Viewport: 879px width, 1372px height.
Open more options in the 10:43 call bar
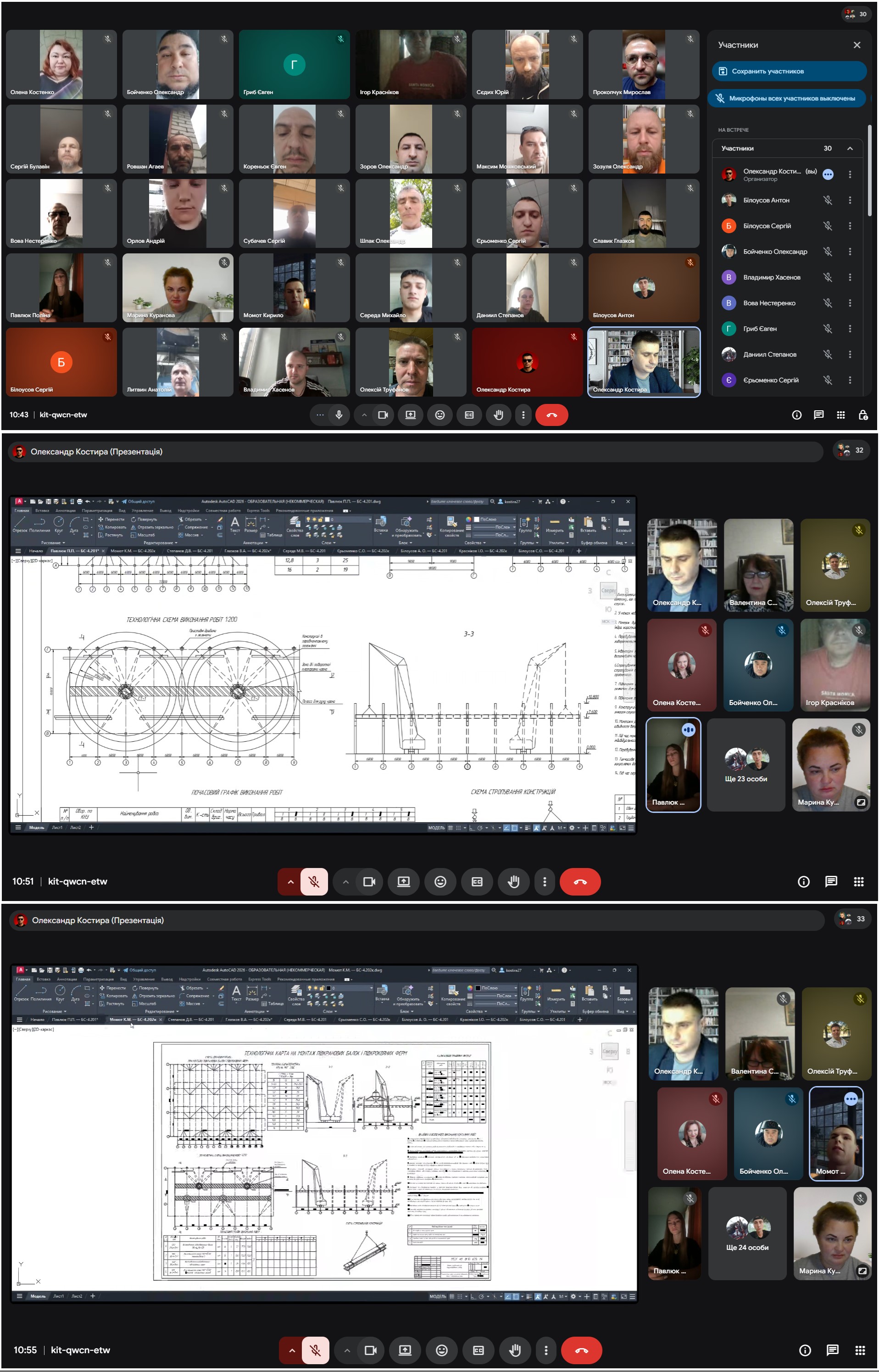(x=523, y=415)
